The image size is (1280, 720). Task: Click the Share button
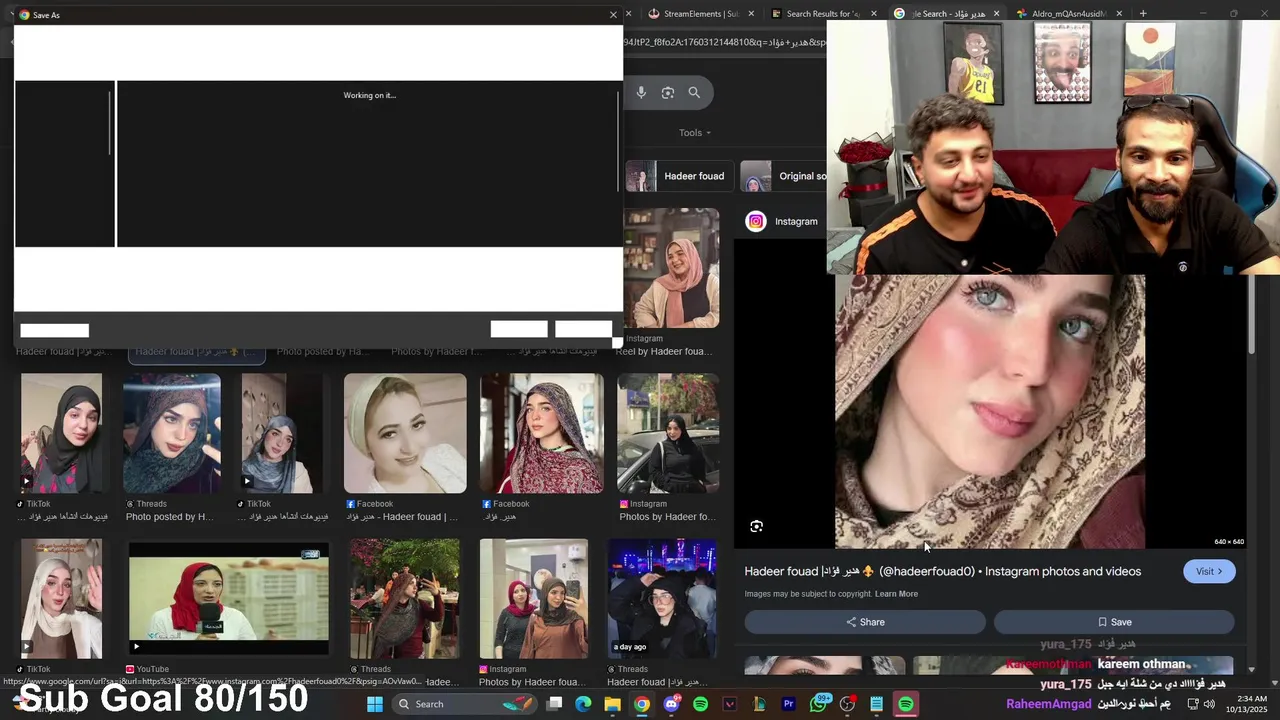tap(865, 622)
